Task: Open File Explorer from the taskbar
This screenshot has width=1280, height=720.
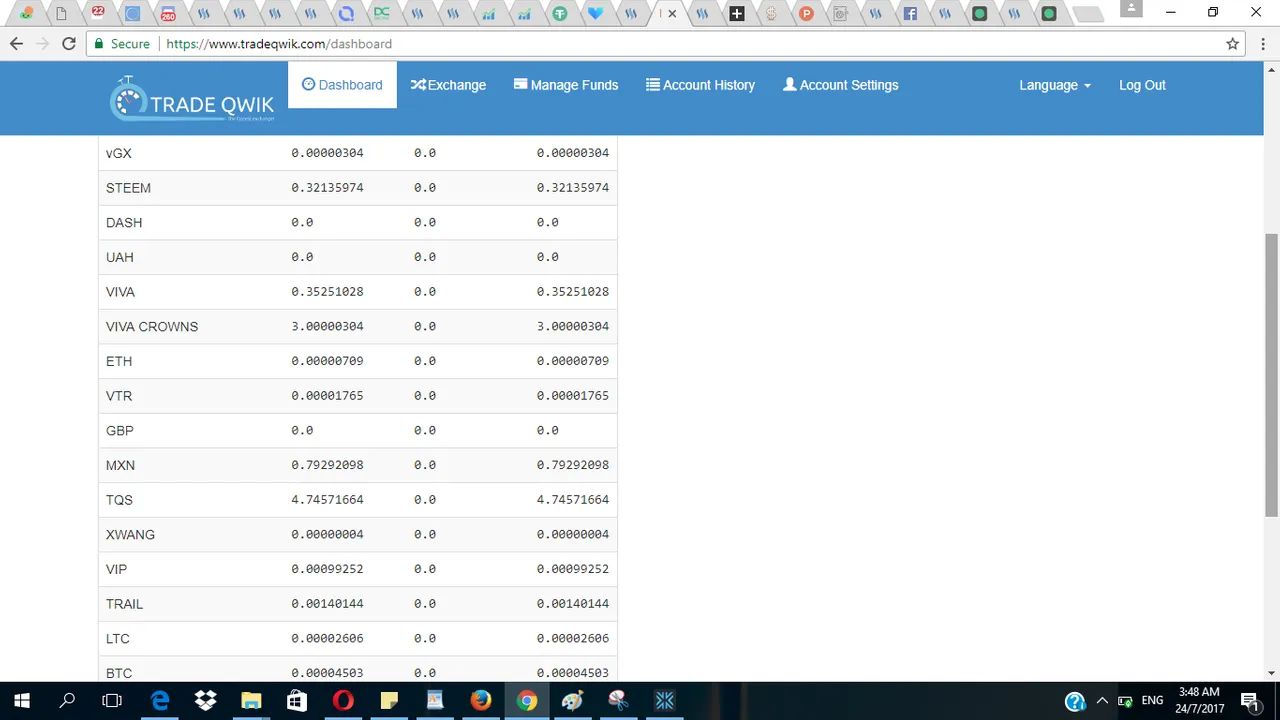Action: [251, 701]
